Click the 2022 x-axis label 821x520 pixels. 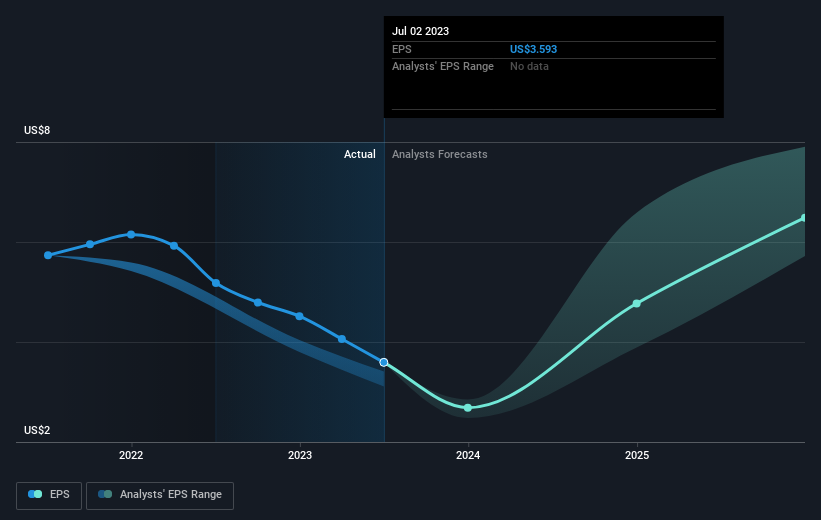pos(131,456)
